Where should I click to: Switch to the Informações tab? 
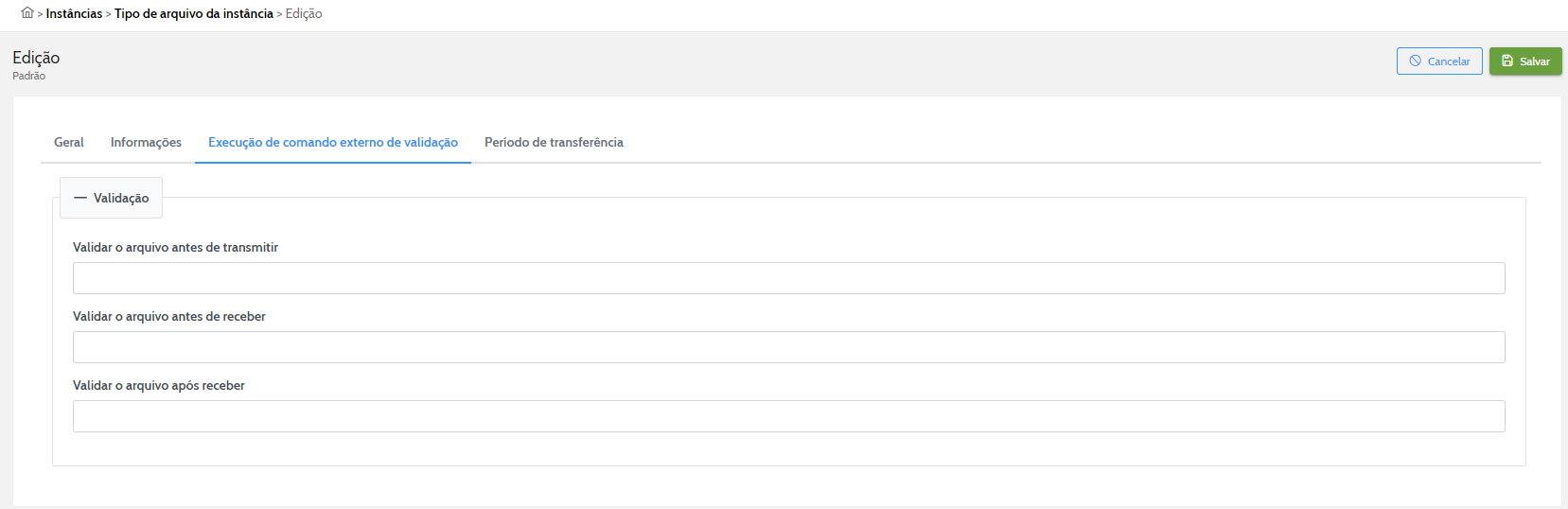pyautogui.click(x=146, y=142)
